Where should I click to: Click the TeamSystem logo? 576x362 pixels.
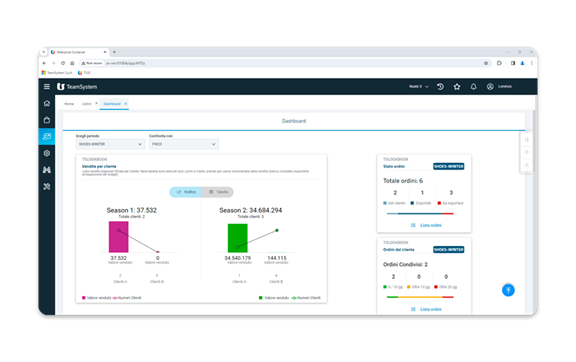pyautogui.click(x=77, y=87)
